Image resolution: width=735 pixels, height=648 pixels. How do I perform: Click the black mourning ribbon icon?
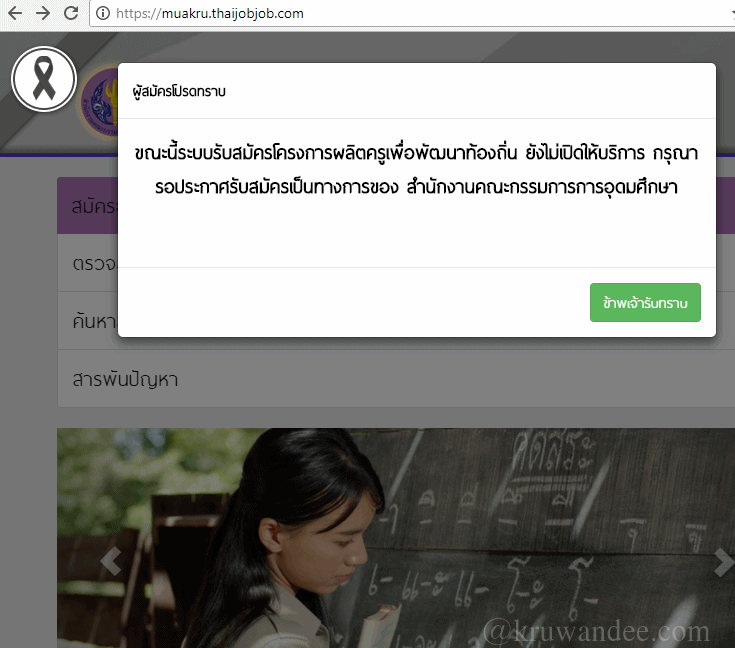44,79
